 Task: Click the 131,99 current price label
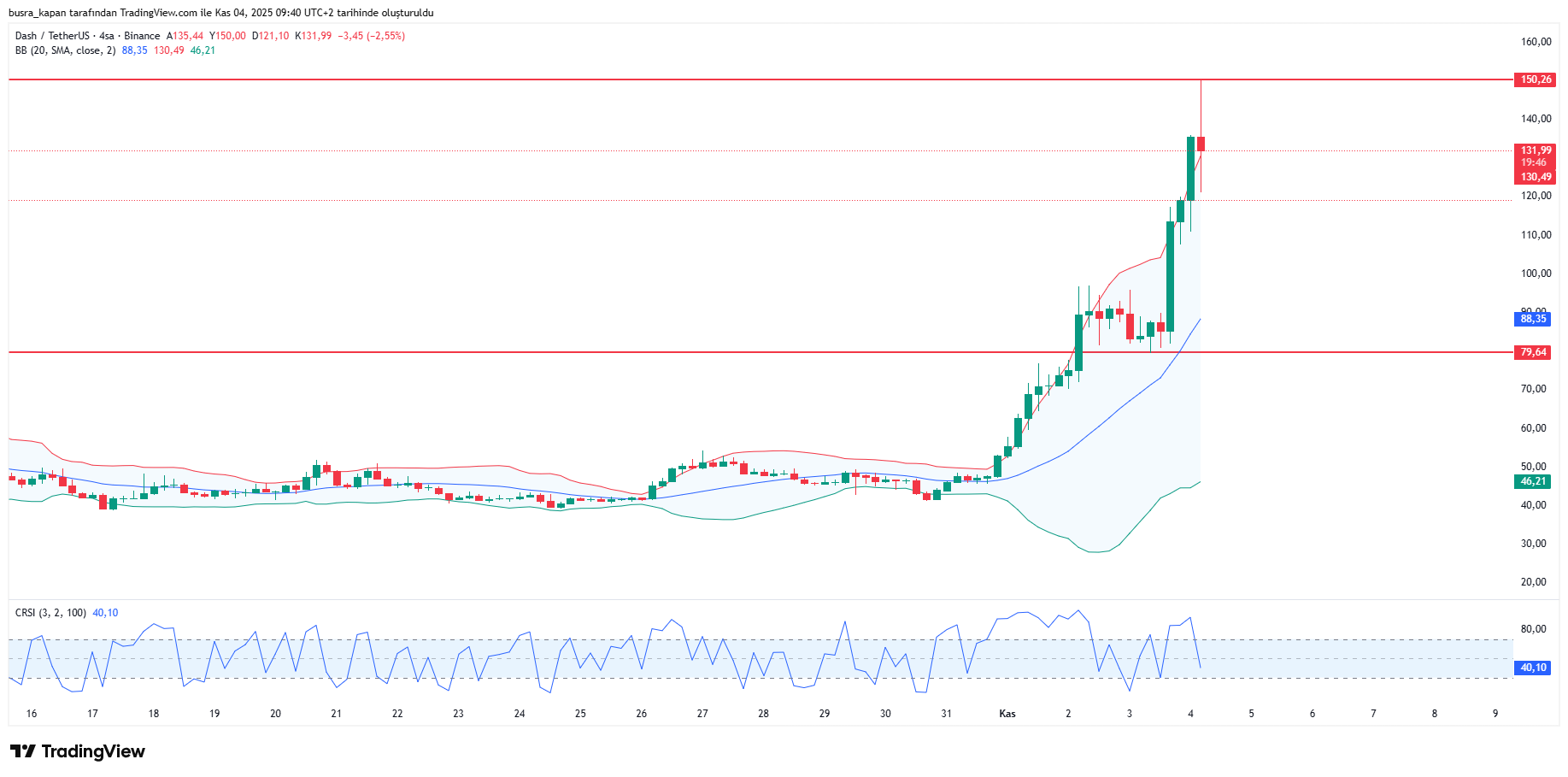pyautogui.click(x=1536, y=150)
